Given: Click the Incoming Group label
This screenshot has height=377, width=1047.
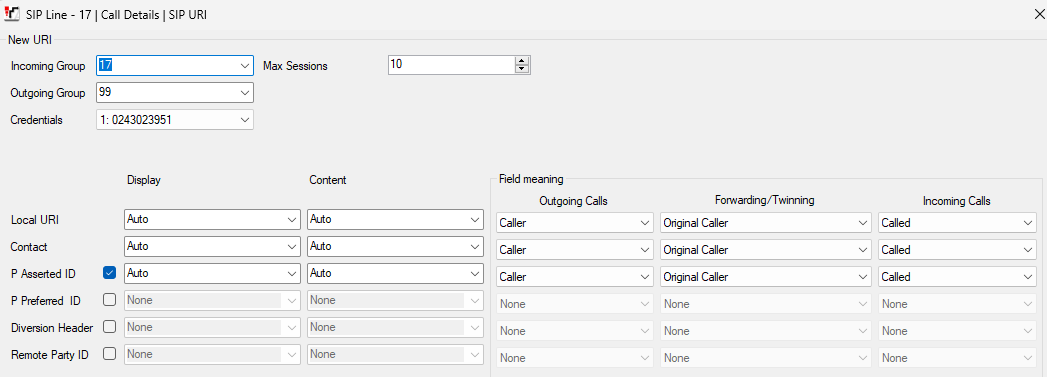Looking at the screenshot, I should (x=48, y=66).
